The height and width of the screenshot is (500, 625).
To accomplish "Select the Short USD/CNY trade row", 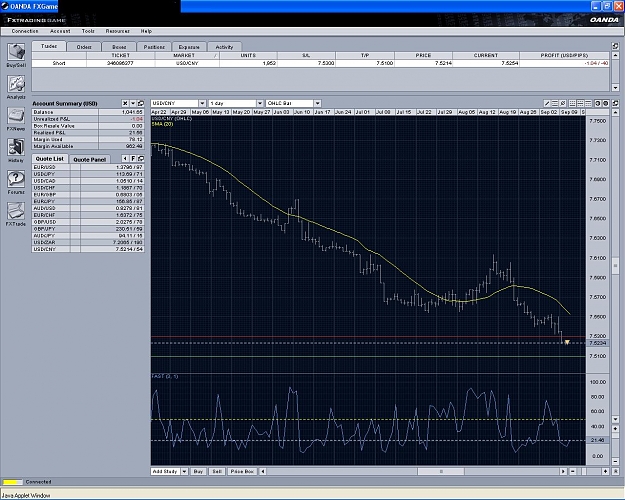I will point(320,63).
